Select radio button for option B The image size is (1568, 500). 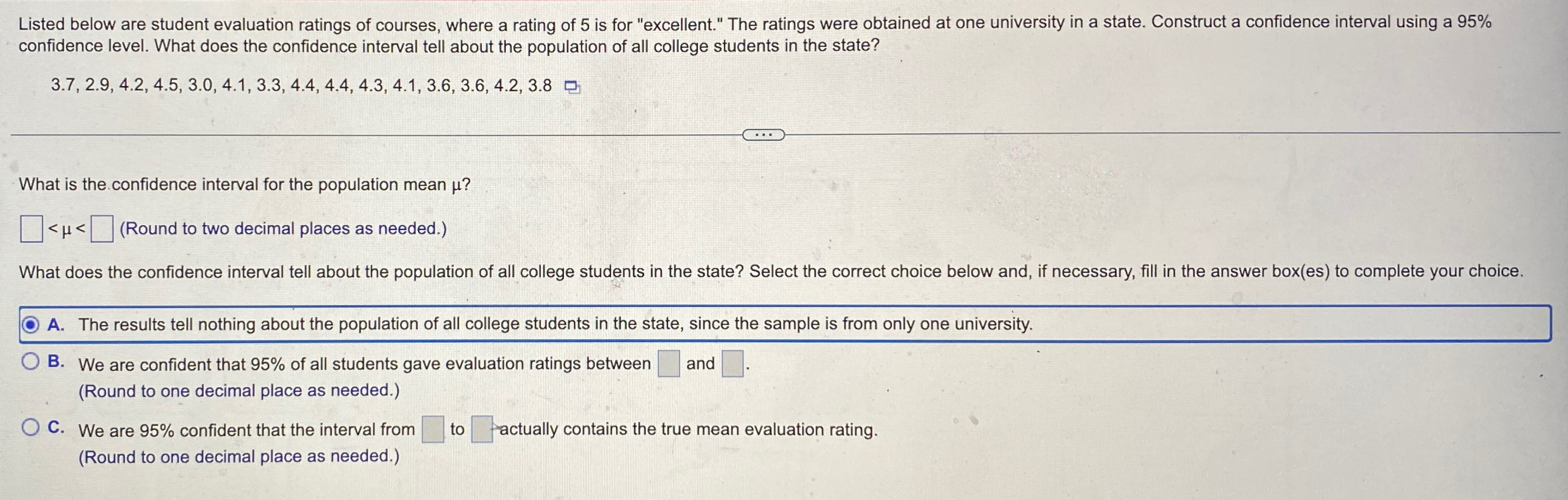(x=30, y=362)
